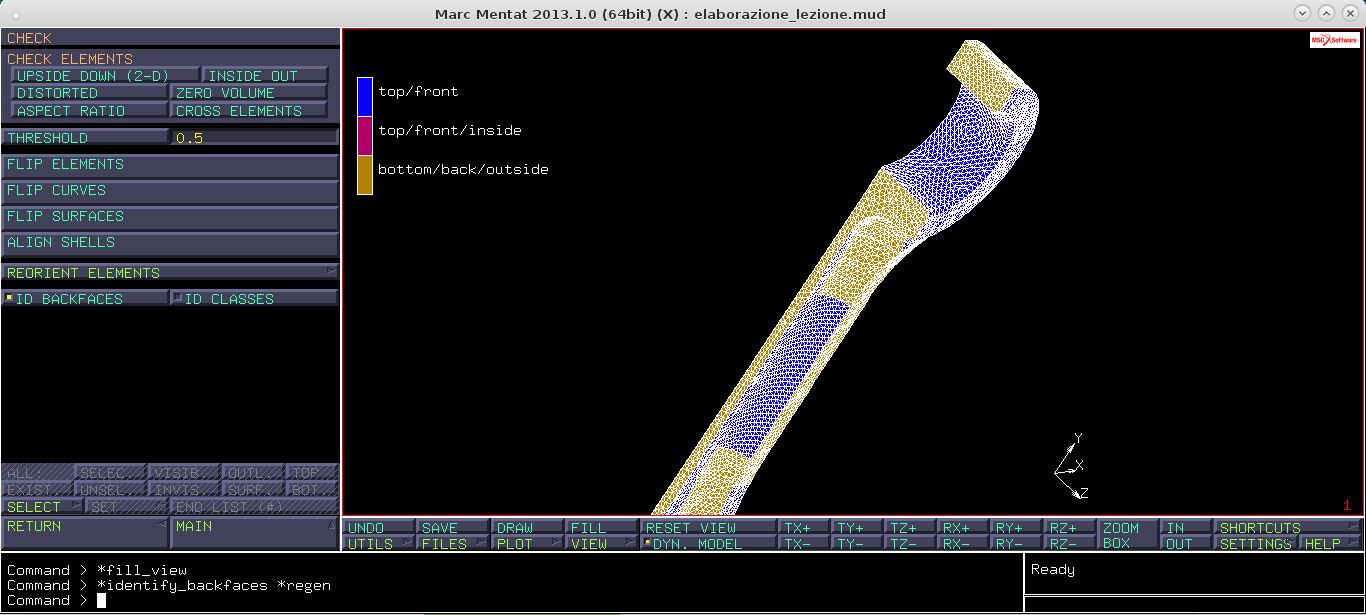The width and height of the screenshot is (1366, 615).
Task: Zoom OUT of the model
Action: tap(1187, 544)
